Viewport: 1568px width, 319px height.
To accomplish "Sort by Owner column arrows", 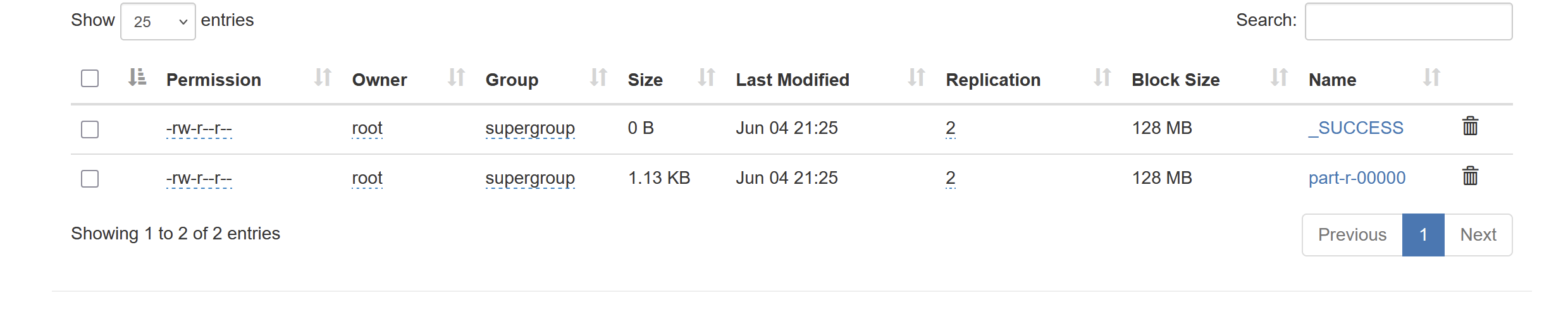I will pyautogui.click(x=456, y=78).
